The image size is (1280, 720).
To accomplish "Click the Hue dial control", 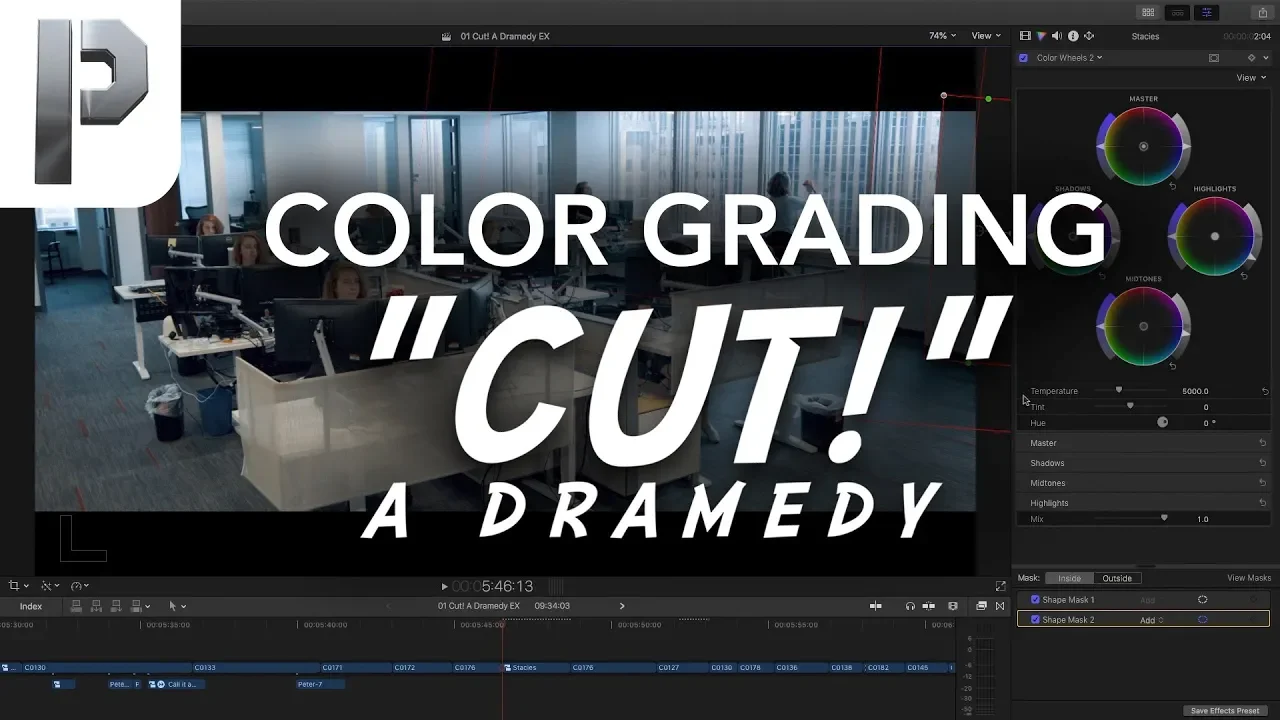I will click(x=1162, y=422).
